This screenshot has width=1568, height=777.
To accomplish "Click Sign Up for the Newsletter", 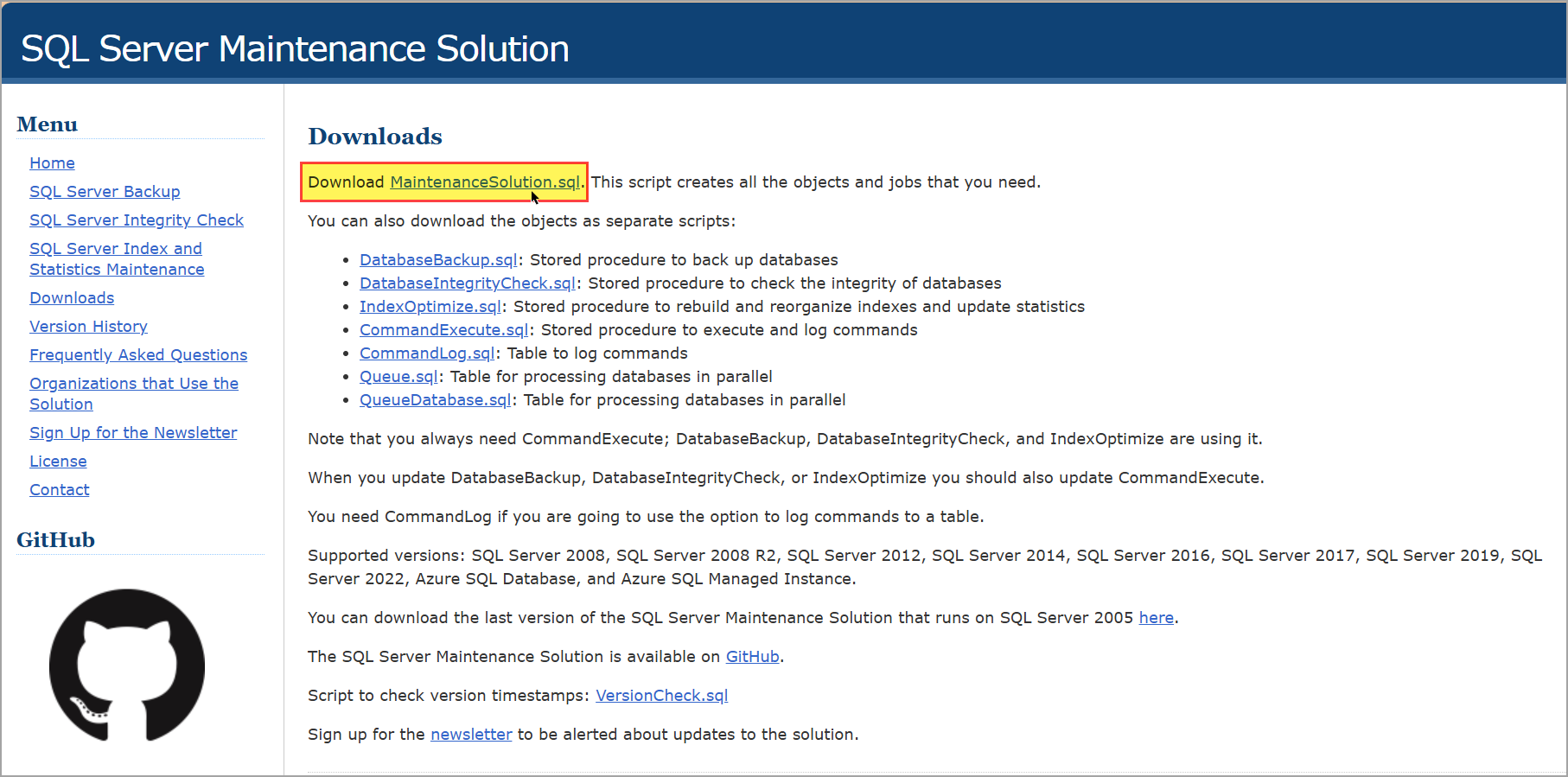I will [133, 433].
